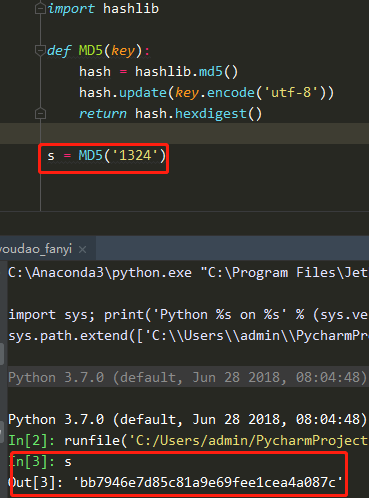The width and height of the screenshot is (369, 498).
Task: Close the youdao_fanyi console tab
Action: [x=83, y=249]
